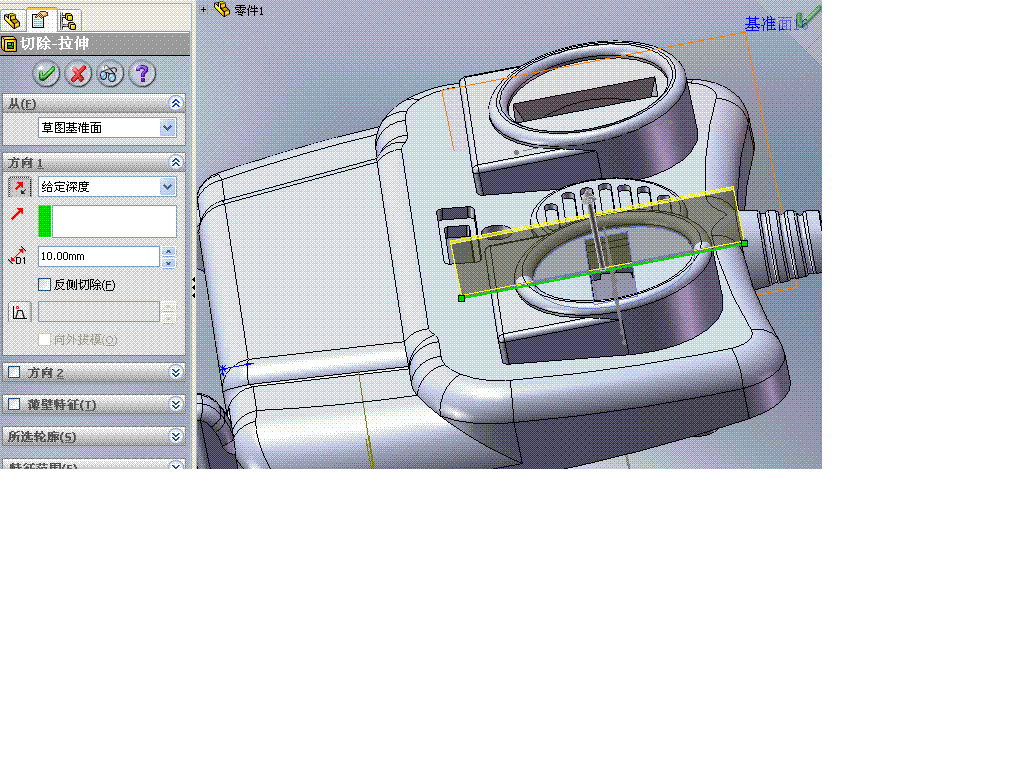Click the detailed preview glasses icon
This screenshot has height=768, width=1024.
coord(110,74)
